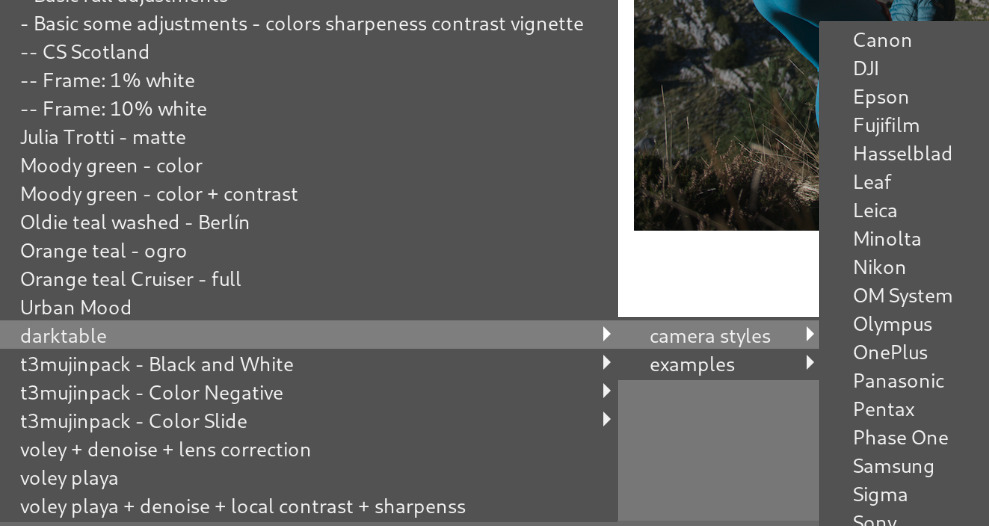Click the photo preview thumbnail
This screenshot has width=989, height=526.
[726, 115]
